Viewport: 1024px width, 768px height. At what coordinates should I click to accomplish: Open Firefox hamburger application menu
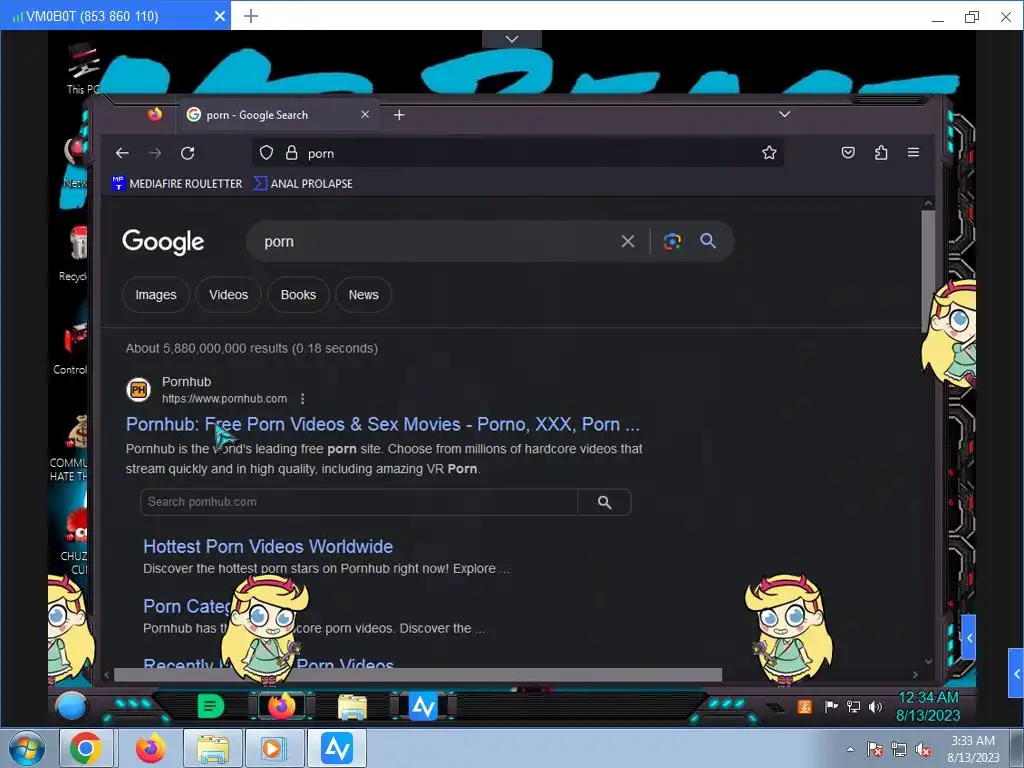pyautogui.click(x=913, y=152)
